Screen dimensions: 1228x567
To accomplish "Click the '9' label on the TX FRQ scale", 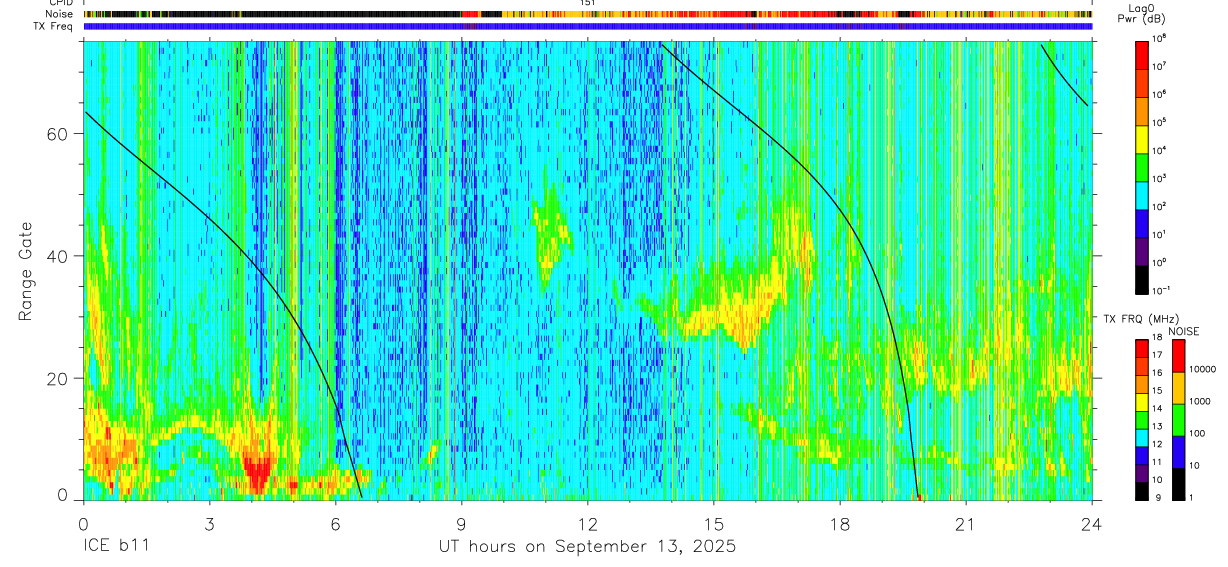I will pos(1157,498).
